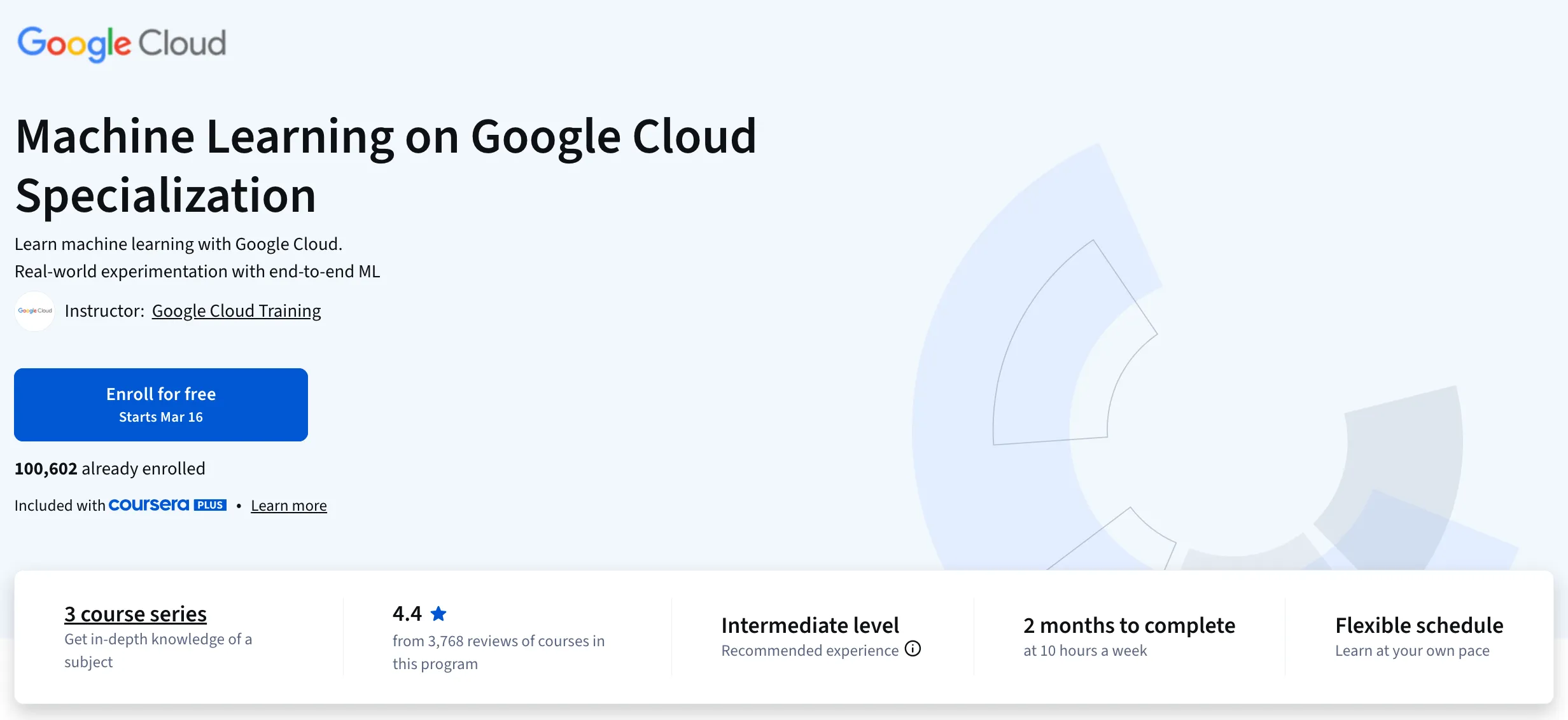Viewport: 1568px width, 720px height.
Task: Click the instructor avatar thumbnail
Action: [34, 311]
